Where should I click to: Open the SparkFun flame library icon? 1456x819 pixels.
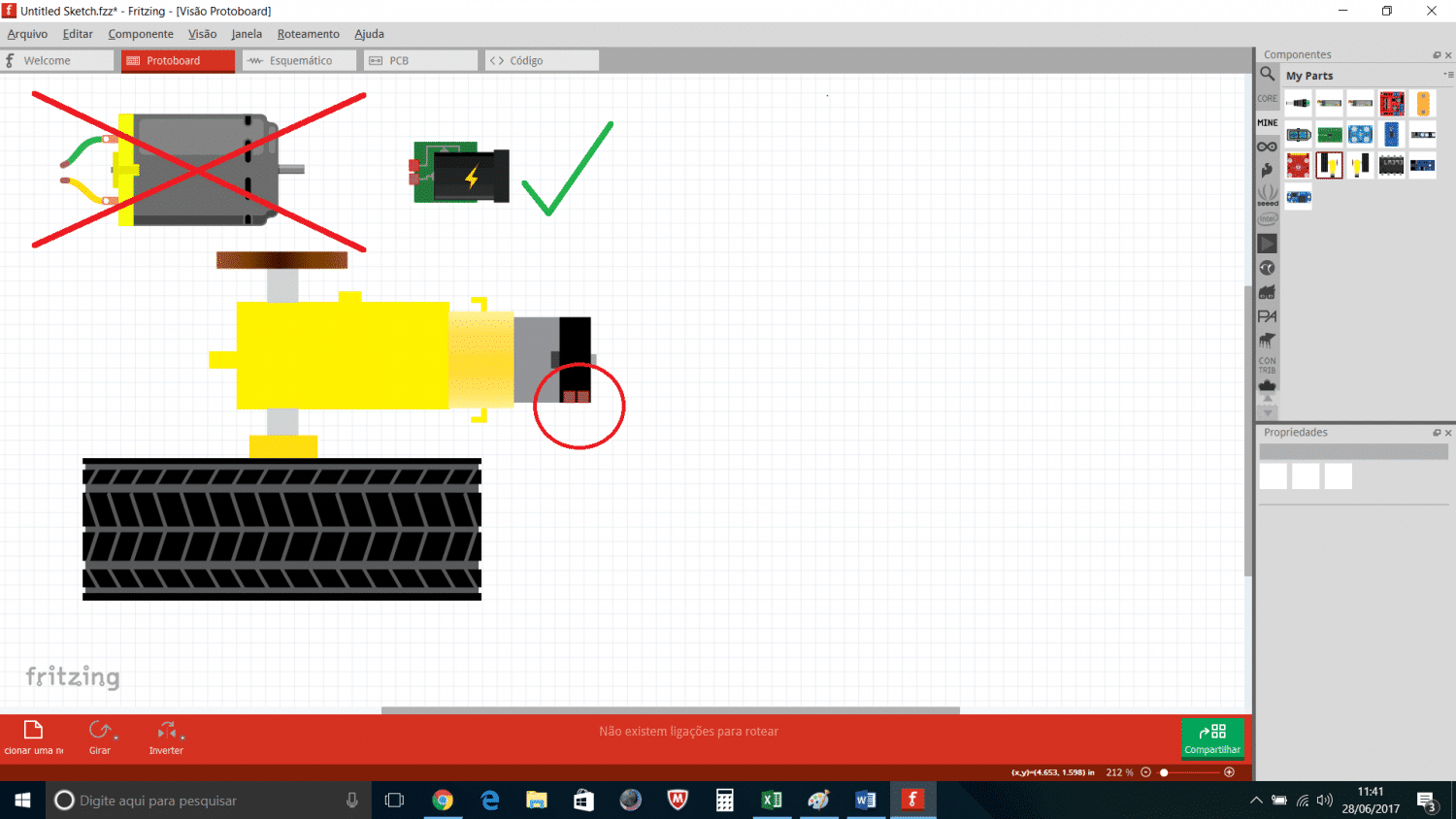point(1267,171)
